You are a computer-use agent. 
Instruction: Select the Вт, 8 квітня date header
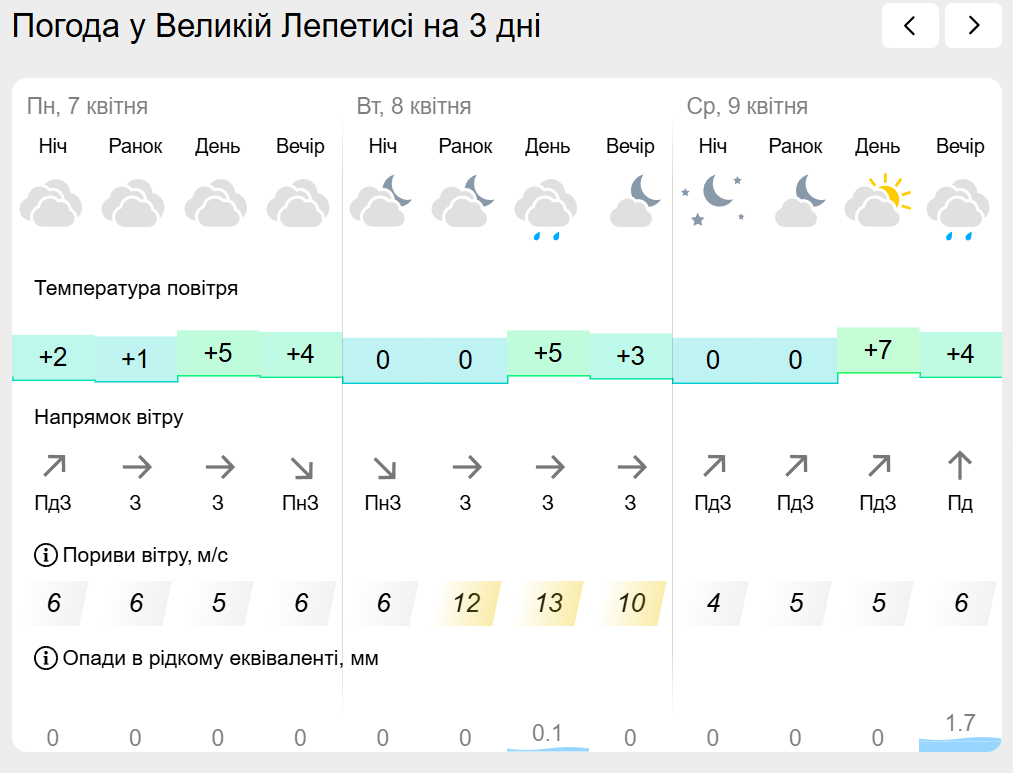[x=413, y=106]
